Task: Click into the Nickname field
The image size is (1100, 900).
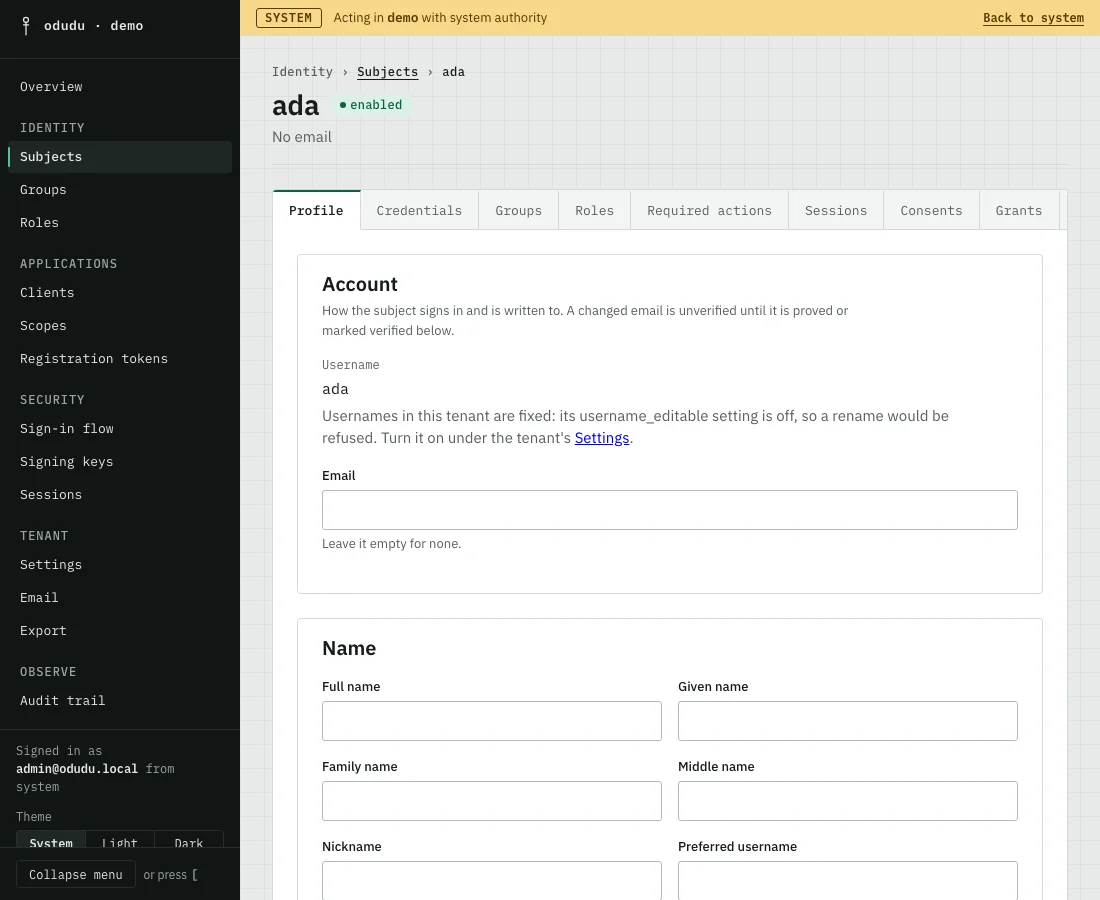Action: click(492, 880)
